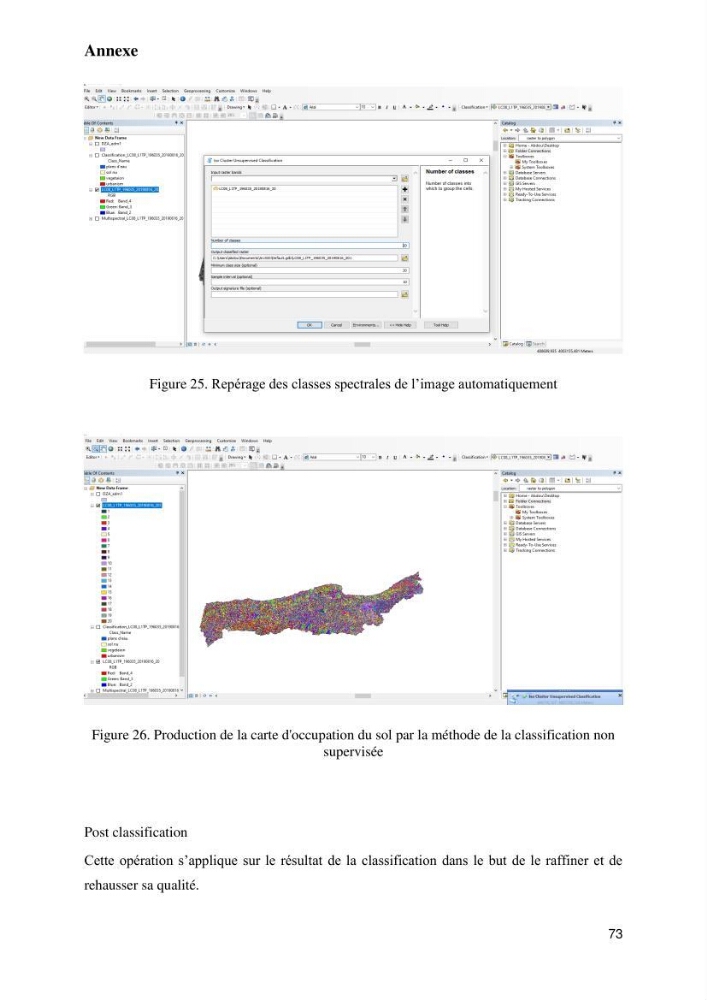Viewport: 707px width, 1000px height.
Task: Open Input raster bands dropdown in dialog
Action: 395,179
